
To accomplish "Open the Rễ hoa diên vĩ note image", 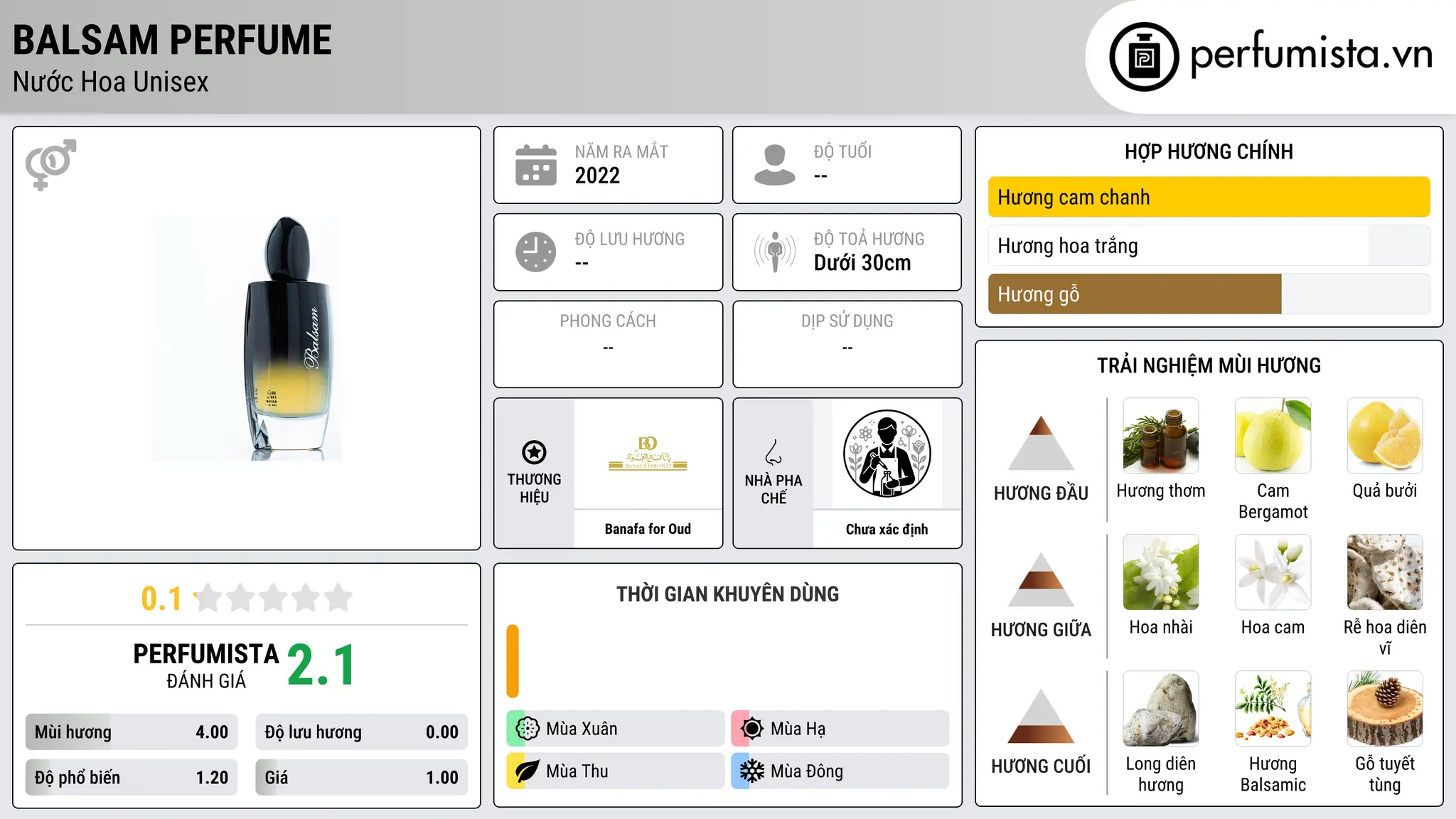I will pos(1385,572).
